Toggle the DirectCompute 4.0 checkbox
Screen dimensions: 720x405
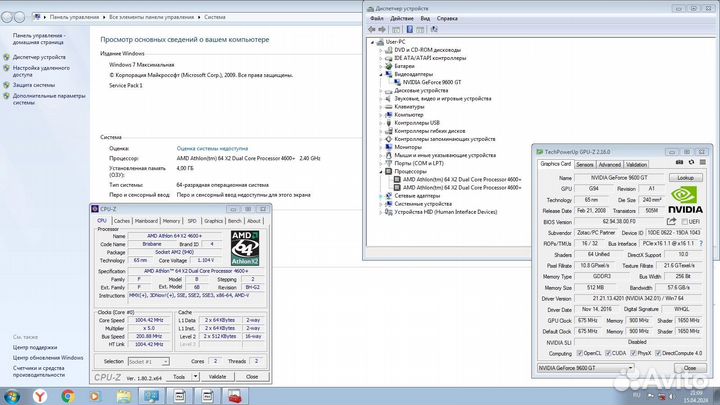point(658,353)
